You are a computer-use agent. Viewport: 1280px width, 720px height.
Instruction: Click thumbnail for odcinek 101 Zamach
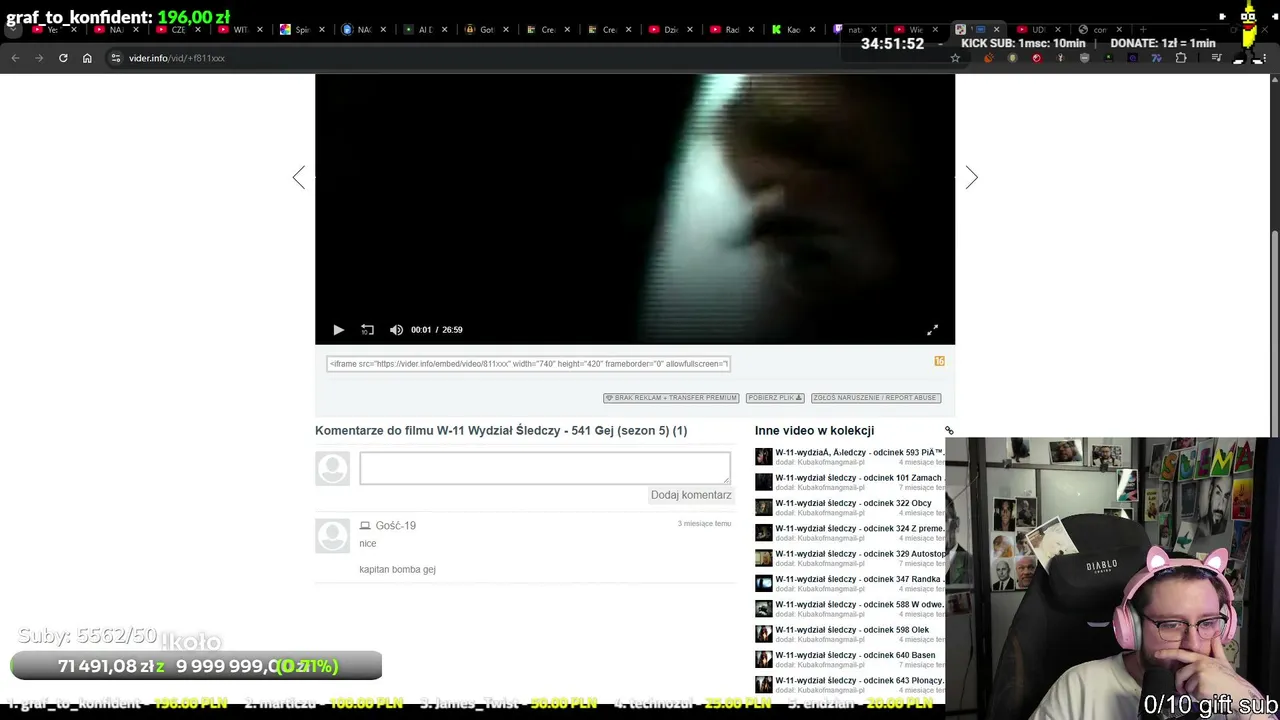pyautogui.click(x=763, y=482)
